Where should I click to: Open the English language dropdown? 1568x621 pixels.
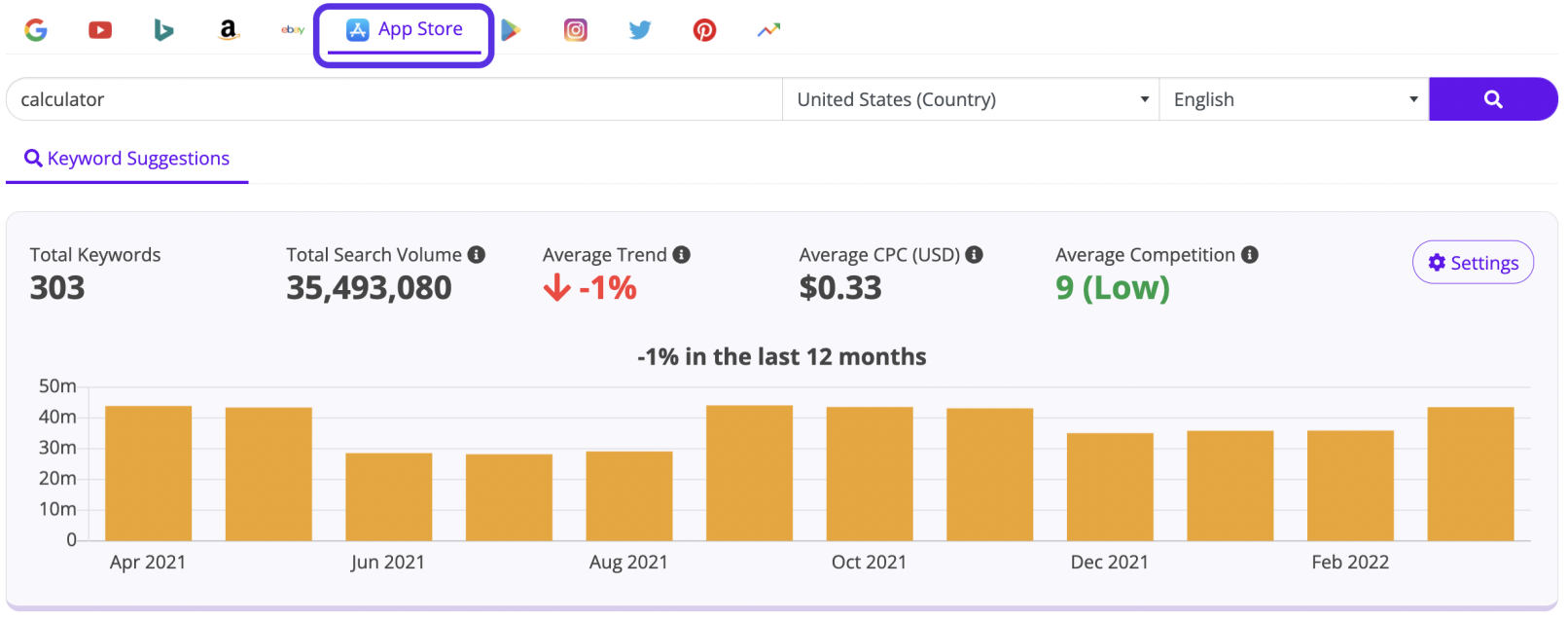tap(1294, 98)
